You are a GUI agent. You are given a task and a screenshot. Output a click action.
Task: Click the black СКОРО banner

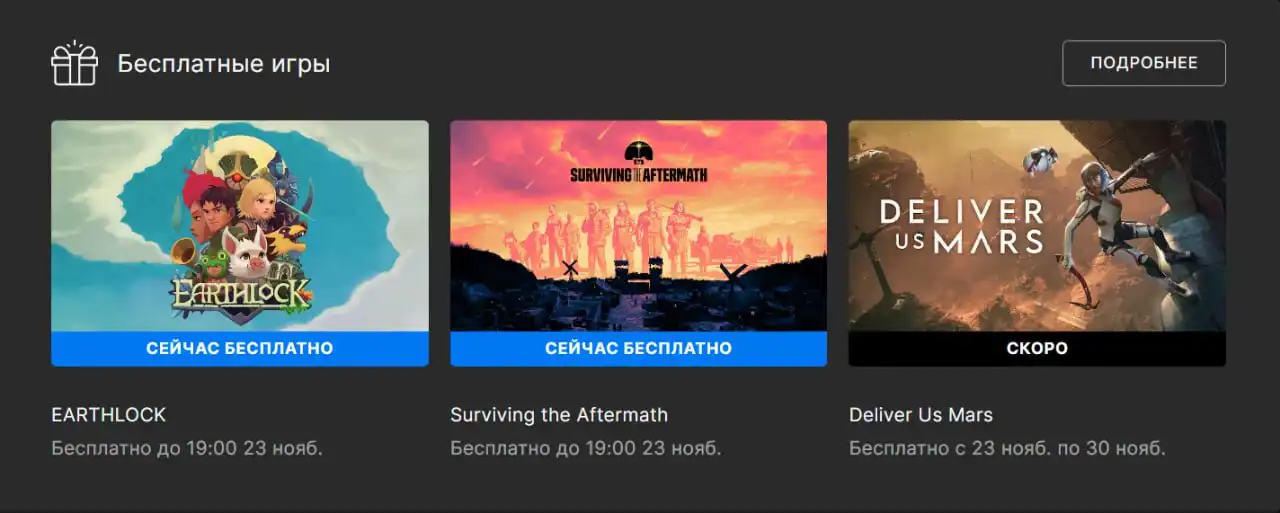1037,349
